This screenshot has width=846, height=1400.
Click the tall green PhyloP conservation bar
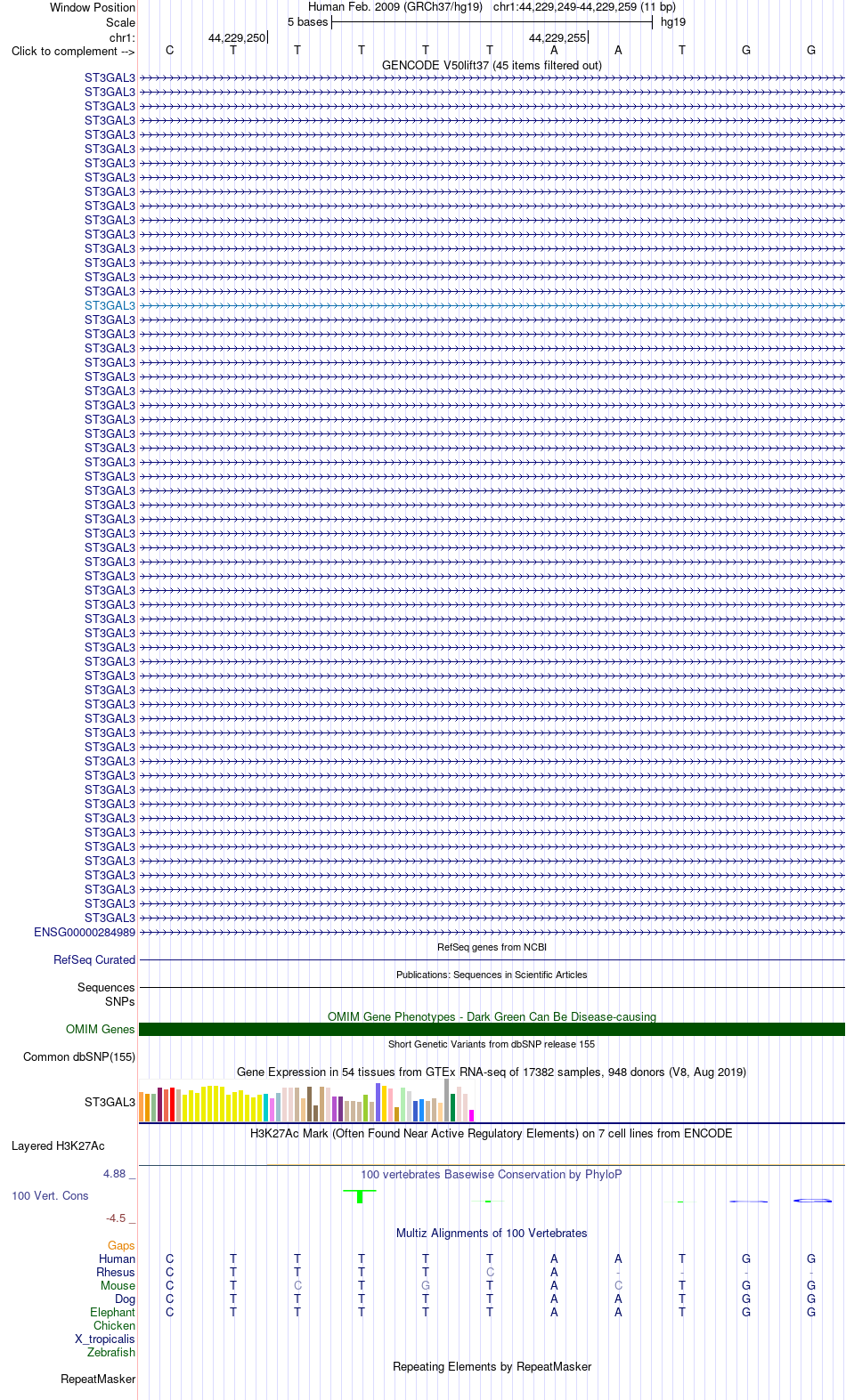(360, 1196)
